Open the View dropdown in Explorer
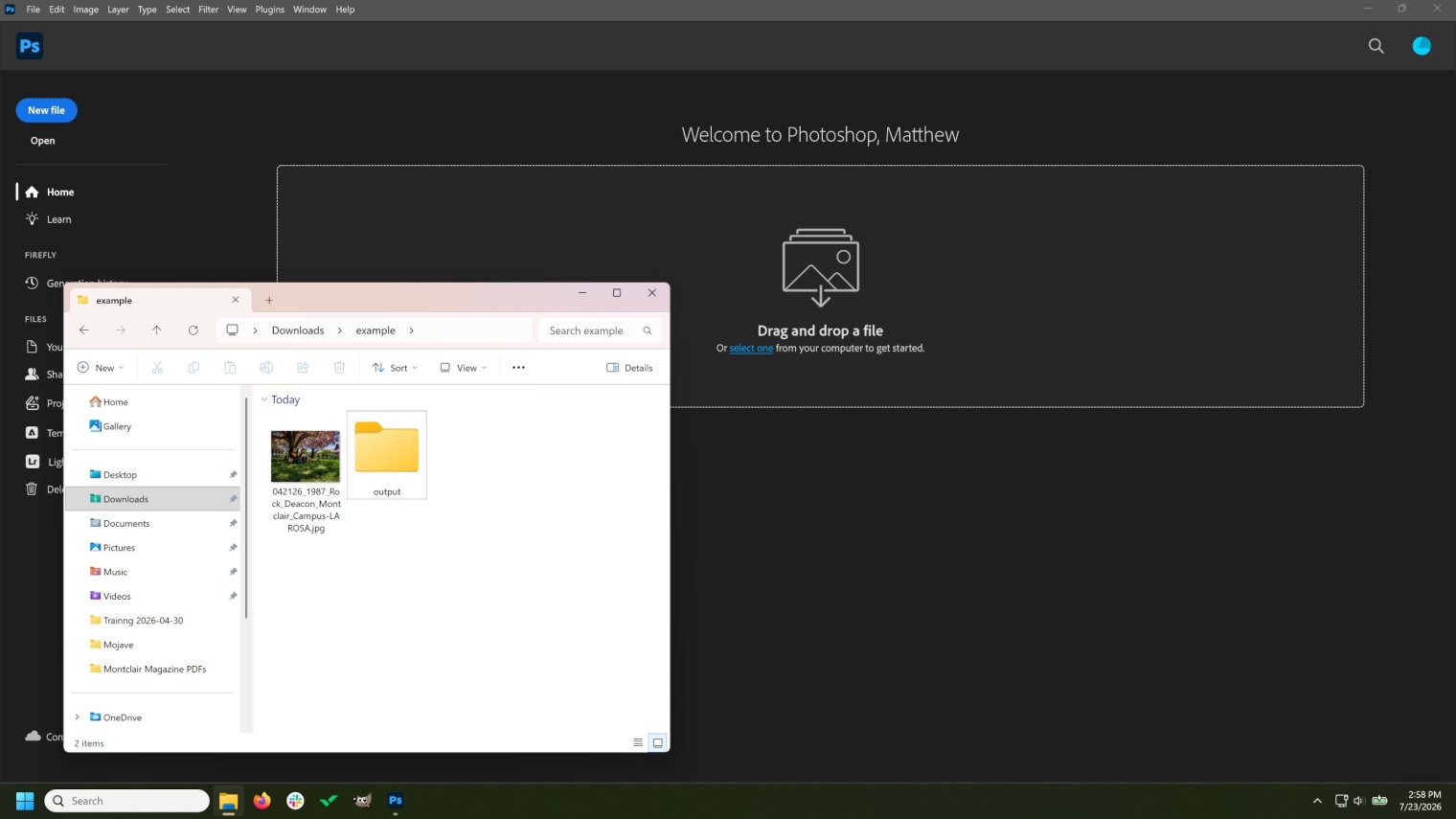 pyautogui.click(x=464, y=368)
